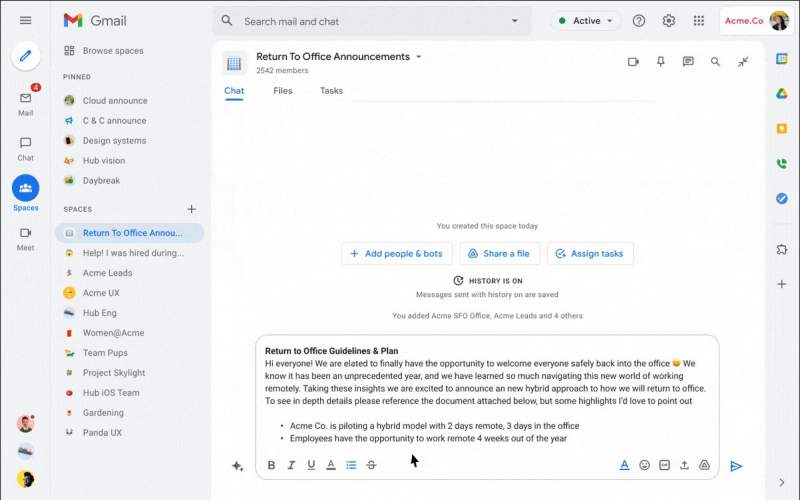
Task: Click the Search mail and chat field
Action: coord(371,21)
